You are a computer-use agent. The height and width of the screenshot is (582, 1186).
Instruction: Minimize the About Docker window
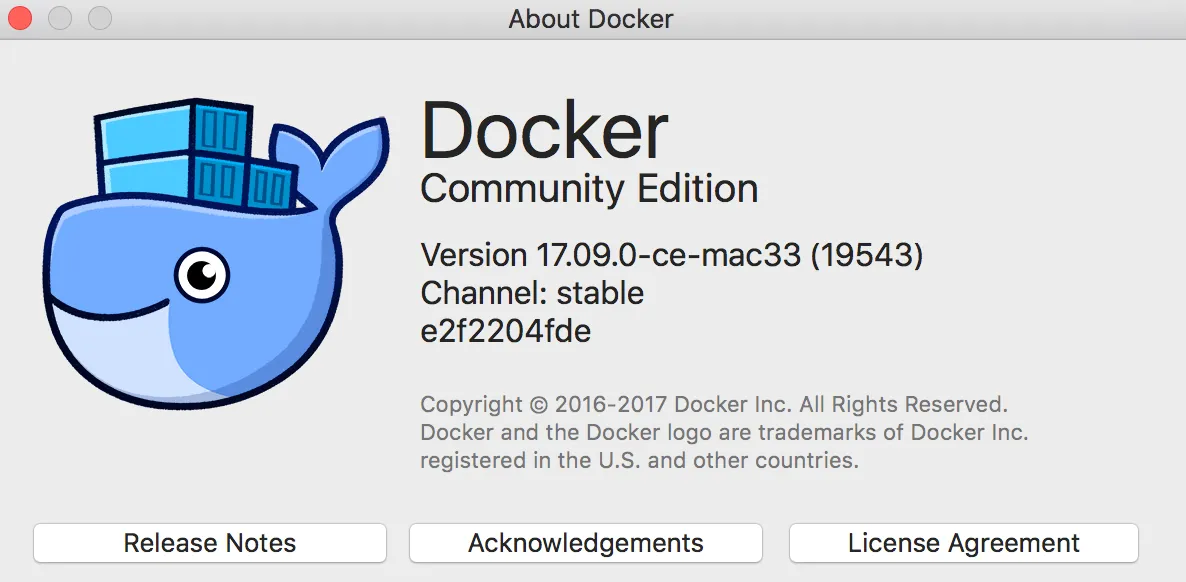(x=60, y=19)
